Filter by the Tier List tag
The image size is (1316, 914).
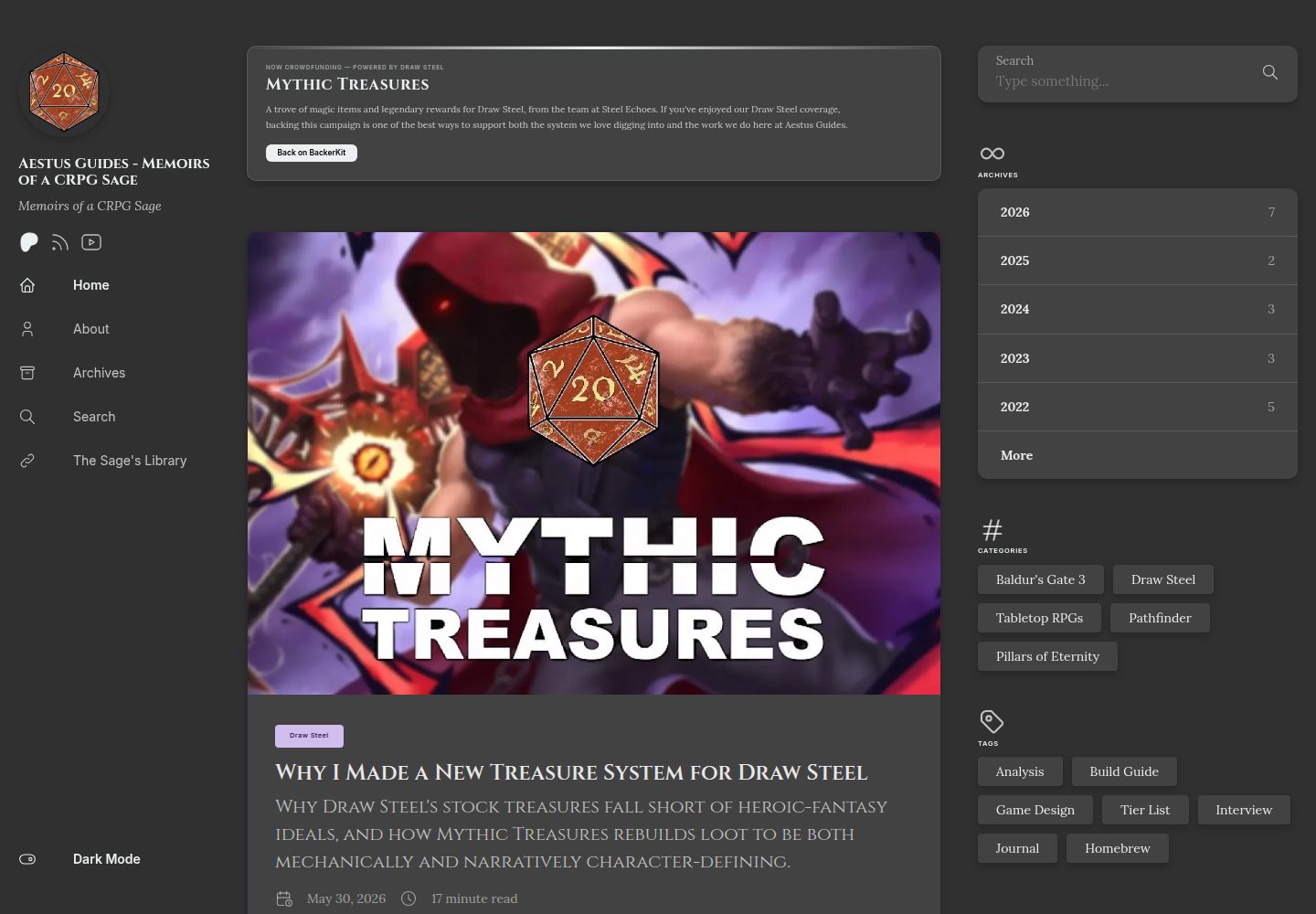[1145, 810]
